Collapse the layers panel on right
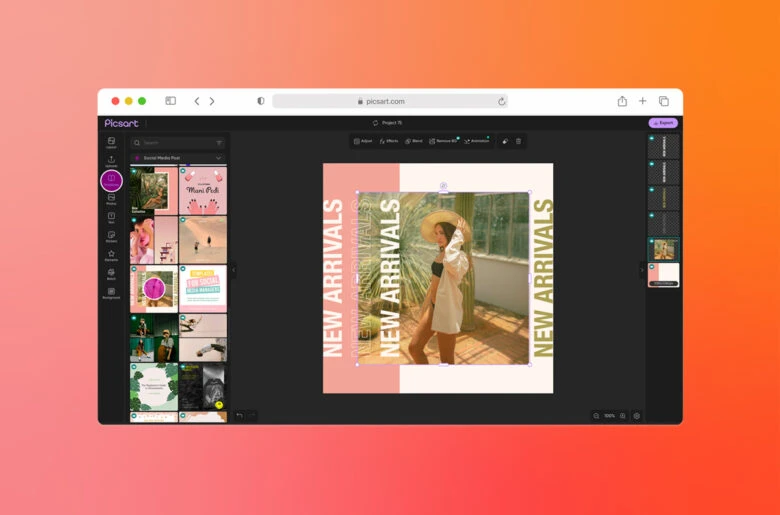The image size is (780, 515). [642, 270]
